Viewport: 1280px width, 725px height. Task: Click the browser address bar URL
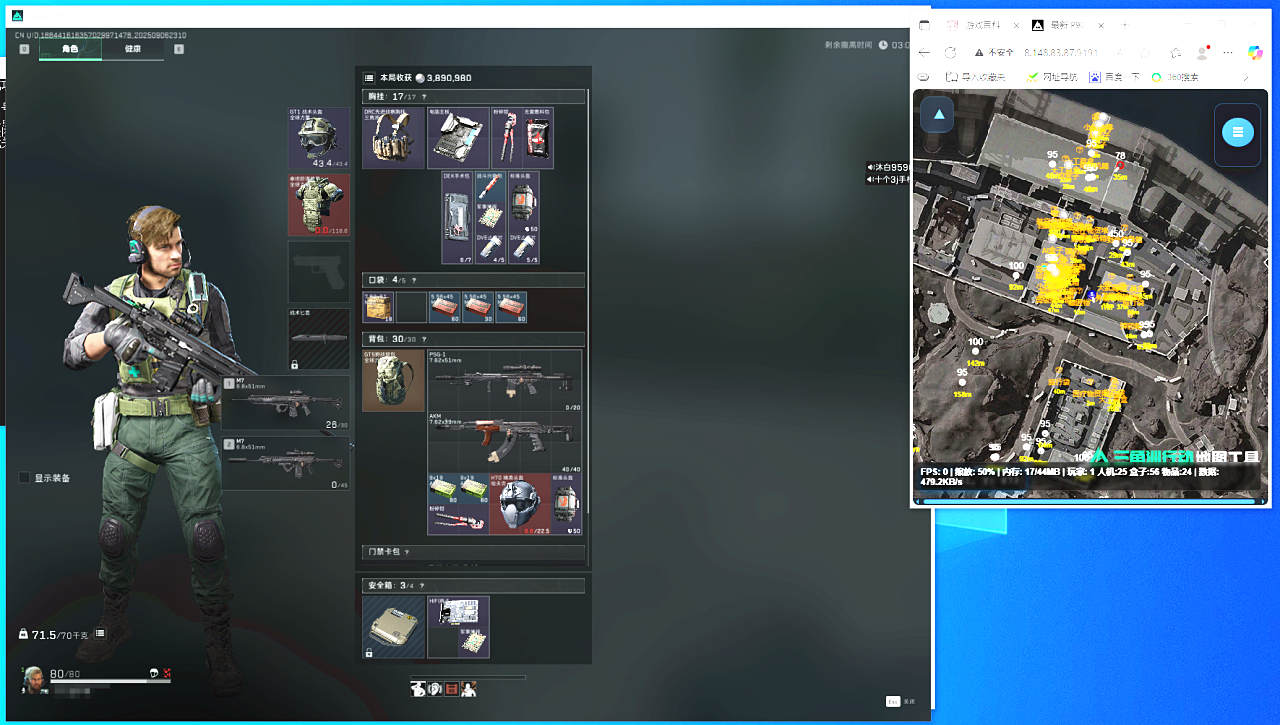1061,52
